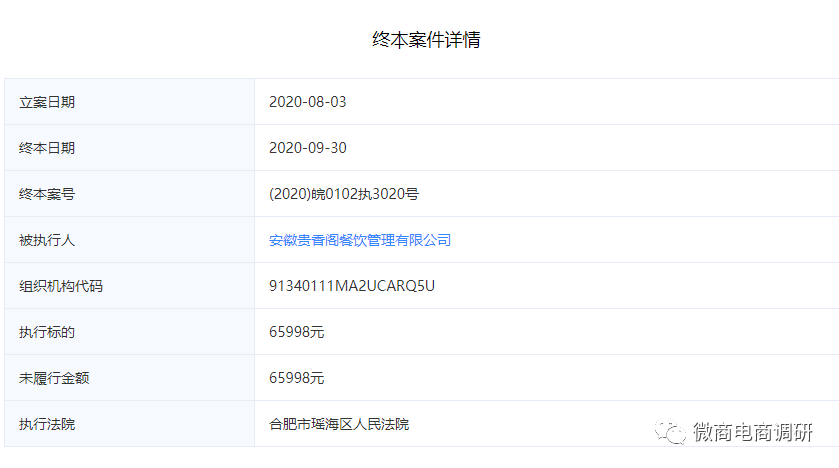Screen dimensions: 839x468
Task: Click the date value 2020-09-30
Action: coord(308,148)
